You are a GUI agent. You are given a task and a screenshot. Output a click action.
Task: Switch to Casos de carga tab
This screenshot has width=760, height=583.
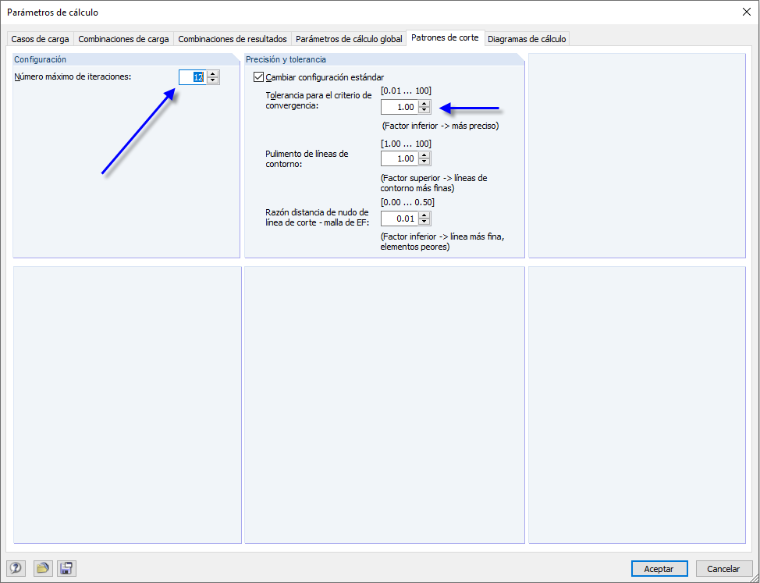click(x=40, y=39)
